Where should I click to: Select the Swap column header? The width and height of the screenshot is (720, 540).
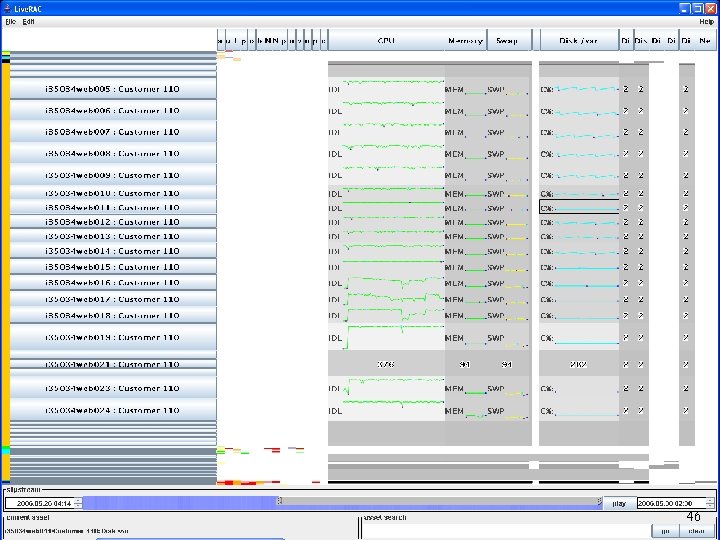[x=507, y=40]
